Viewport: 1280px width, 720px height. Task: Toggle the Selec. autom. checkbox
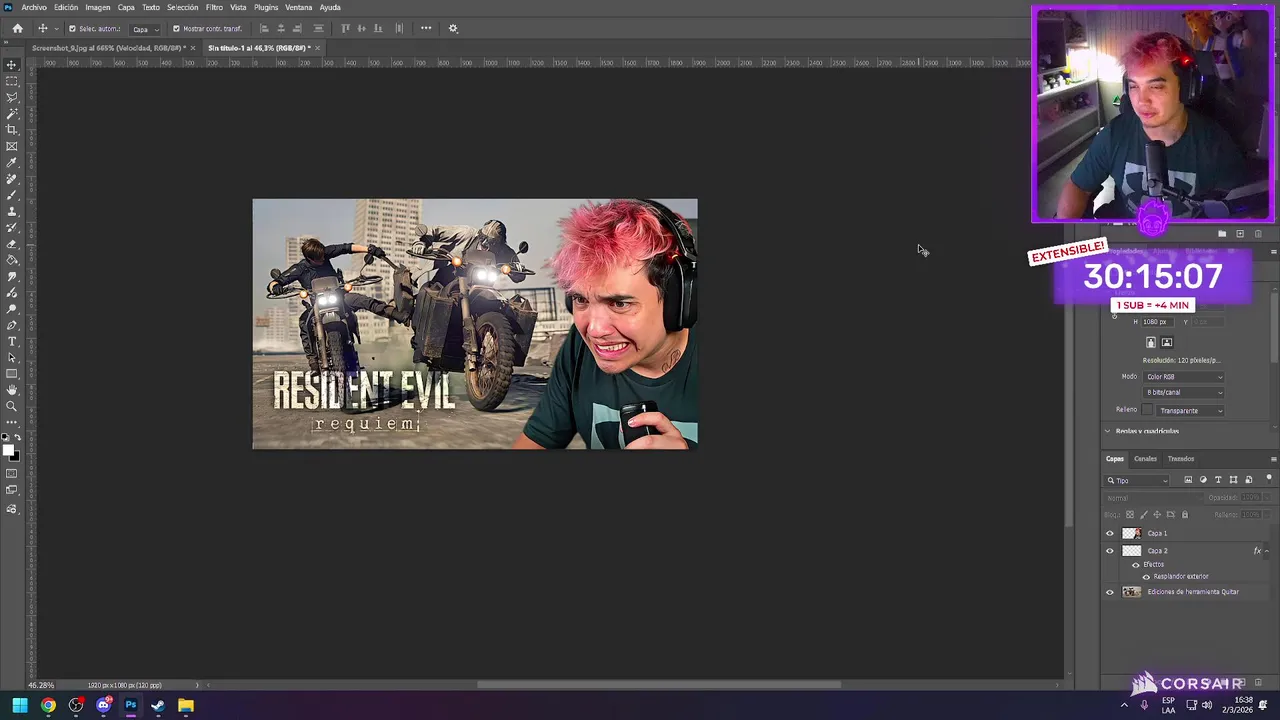point(72,29)
